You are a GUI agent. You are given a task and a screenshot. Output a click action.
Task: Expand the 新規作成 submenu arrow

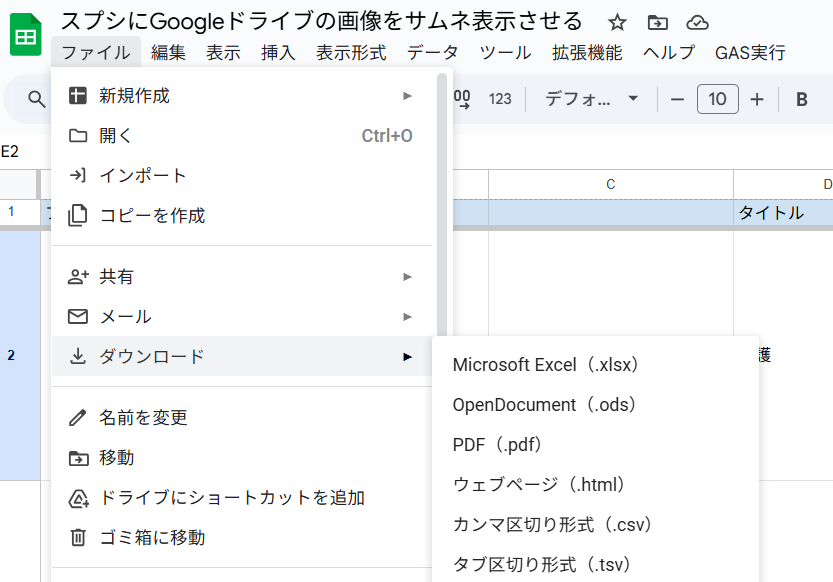tap(407, 96)
